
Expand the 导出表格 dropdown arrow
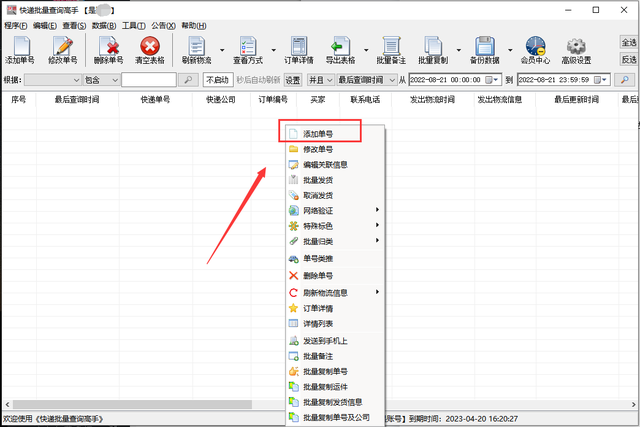point(366,50)
